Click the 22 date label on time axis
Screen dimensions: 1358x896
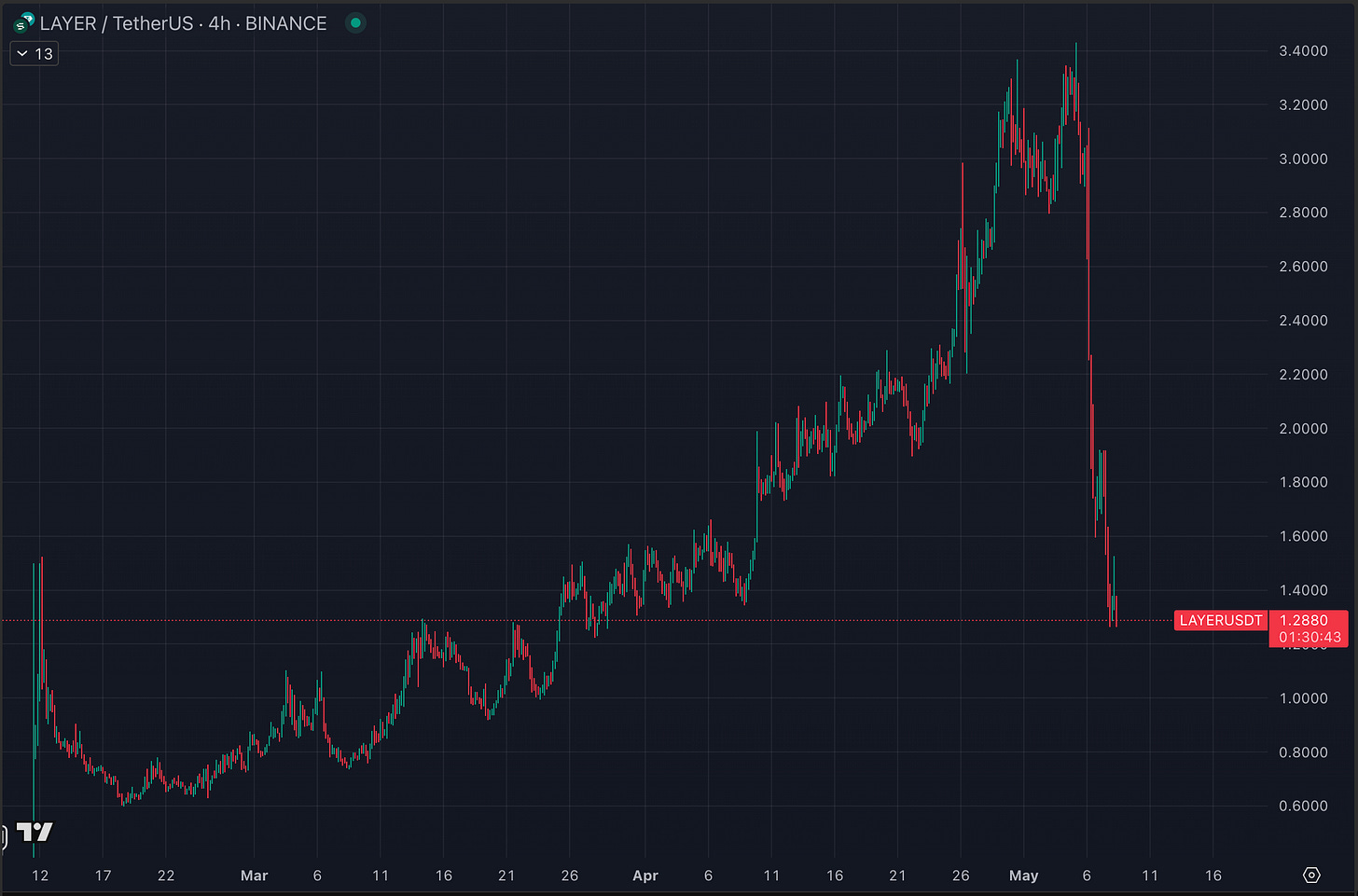pos(166,875)
